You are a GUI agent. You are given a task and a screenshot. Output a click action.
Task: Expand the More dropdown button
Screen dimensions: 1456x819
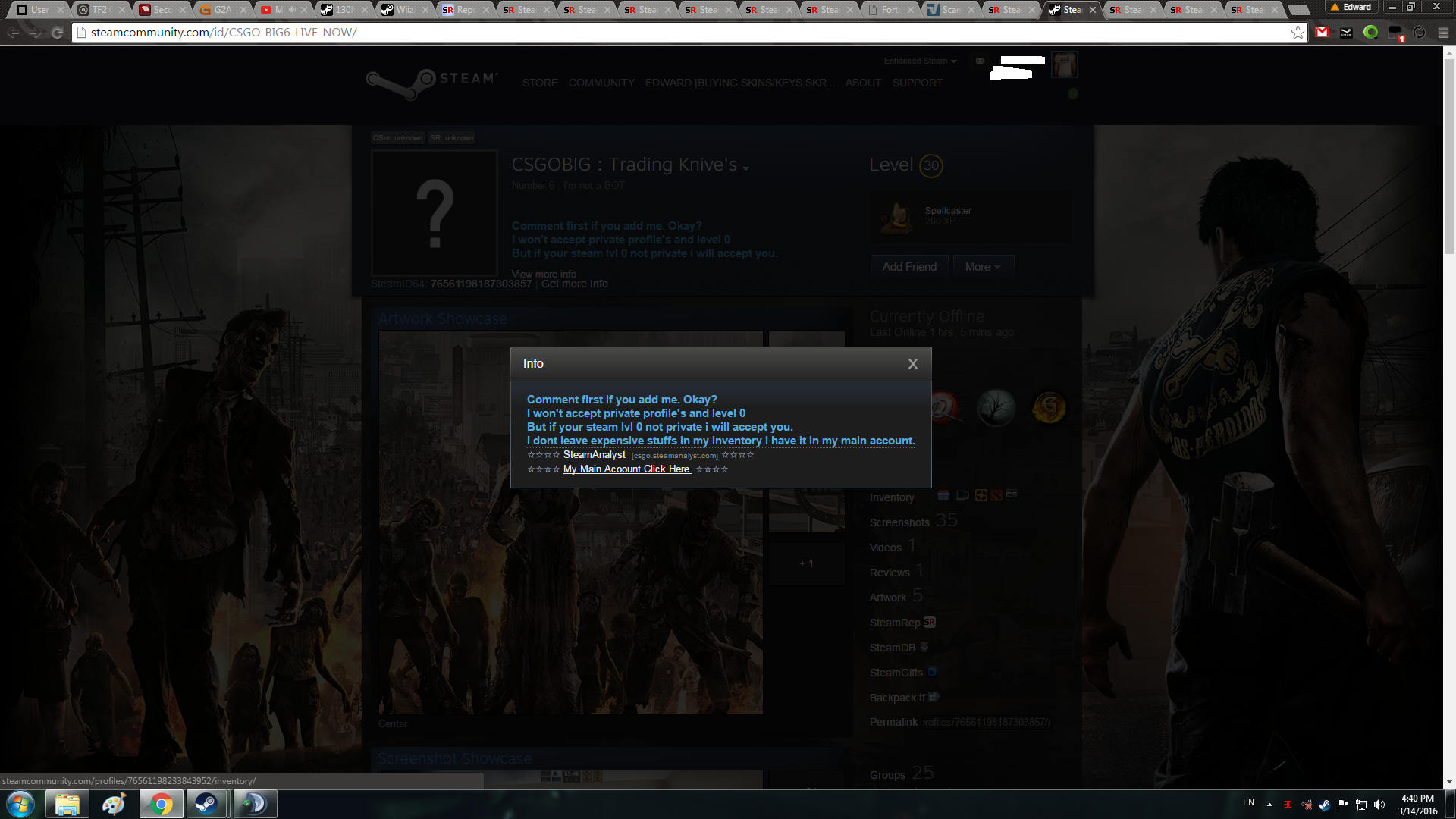(x=983, y=267)
